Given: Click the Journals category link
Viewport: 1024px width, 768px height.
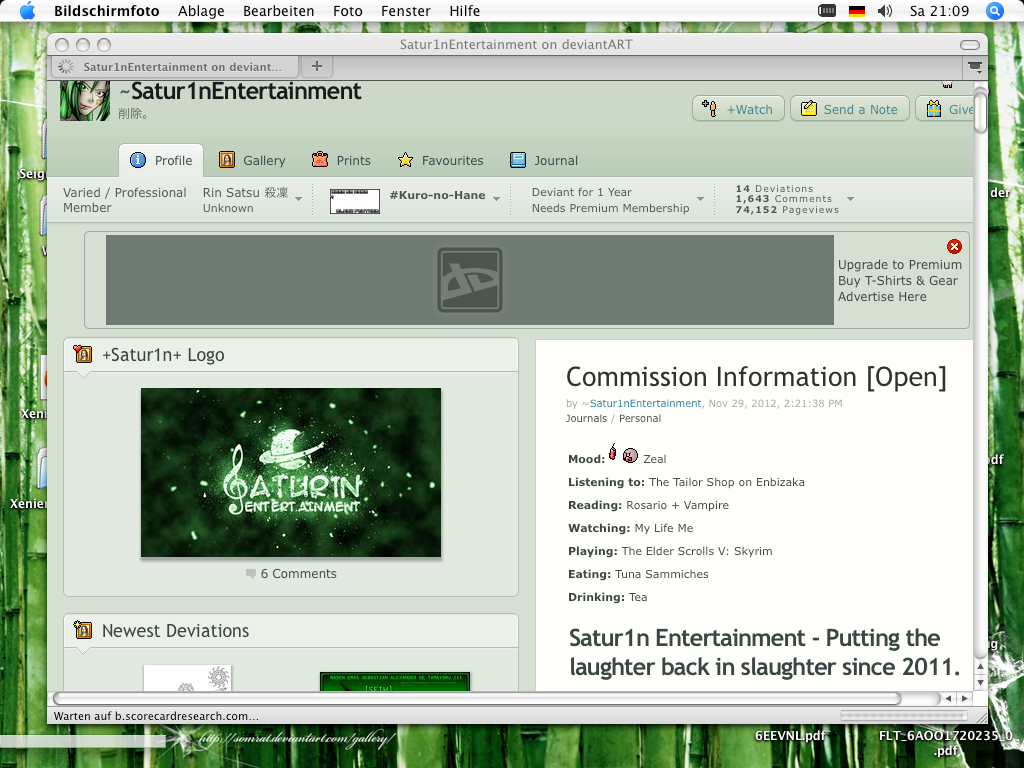Looking at the screenshot, I should [586, 419].
